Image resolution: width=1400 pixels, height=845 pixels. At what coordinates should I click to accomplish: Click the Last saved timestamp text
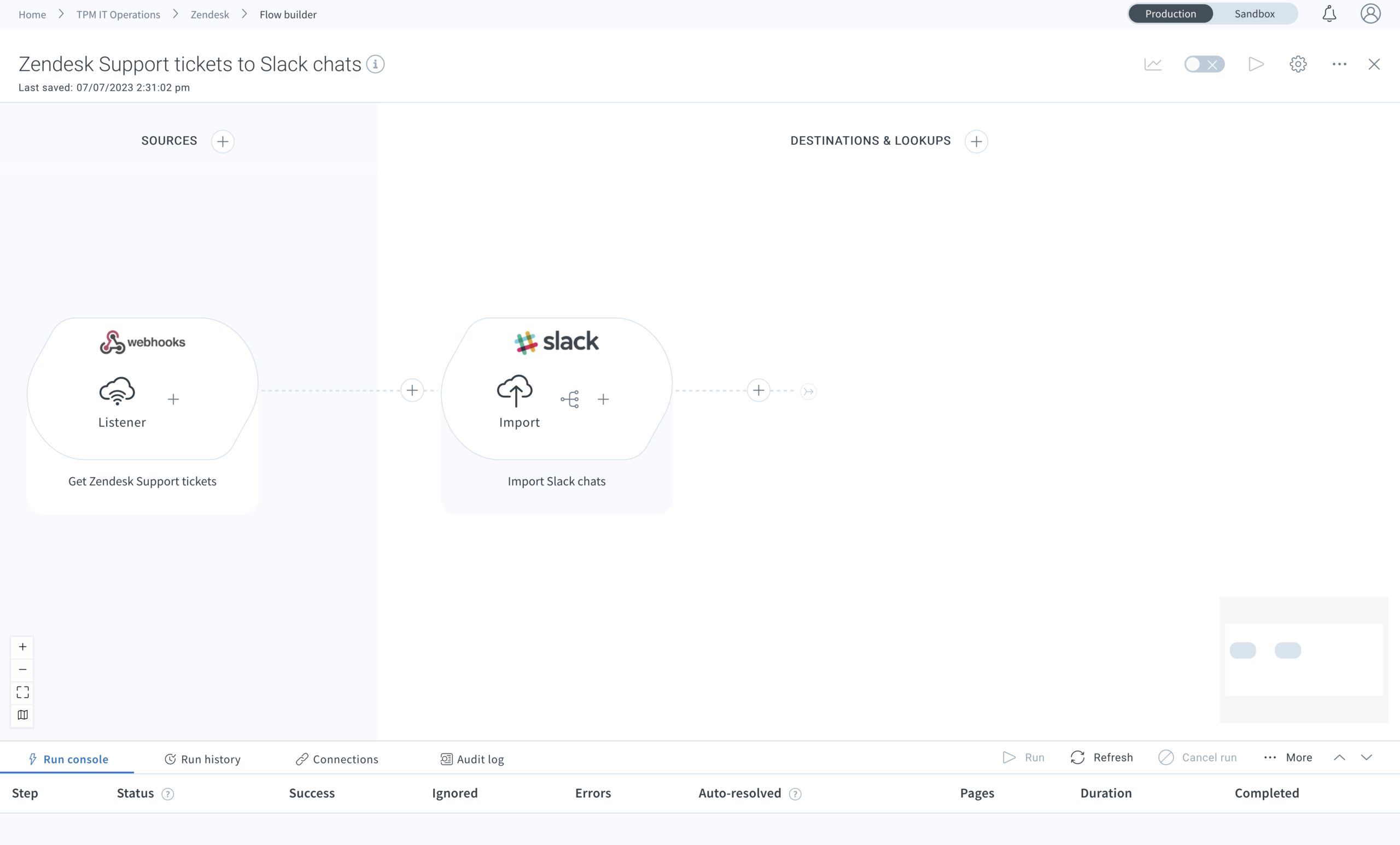click(x=104, y=87)
